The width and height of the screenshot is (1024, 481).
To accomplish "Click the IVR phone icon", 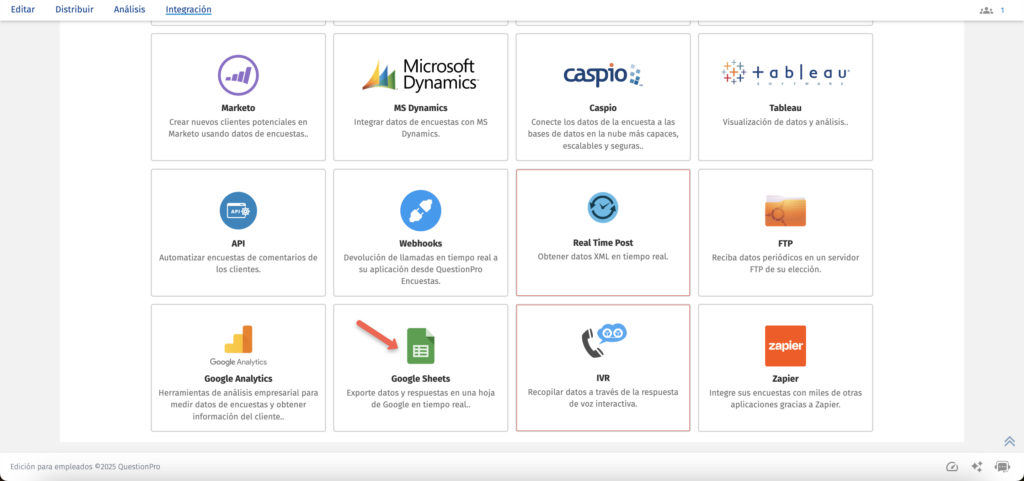I will [603, 341].
